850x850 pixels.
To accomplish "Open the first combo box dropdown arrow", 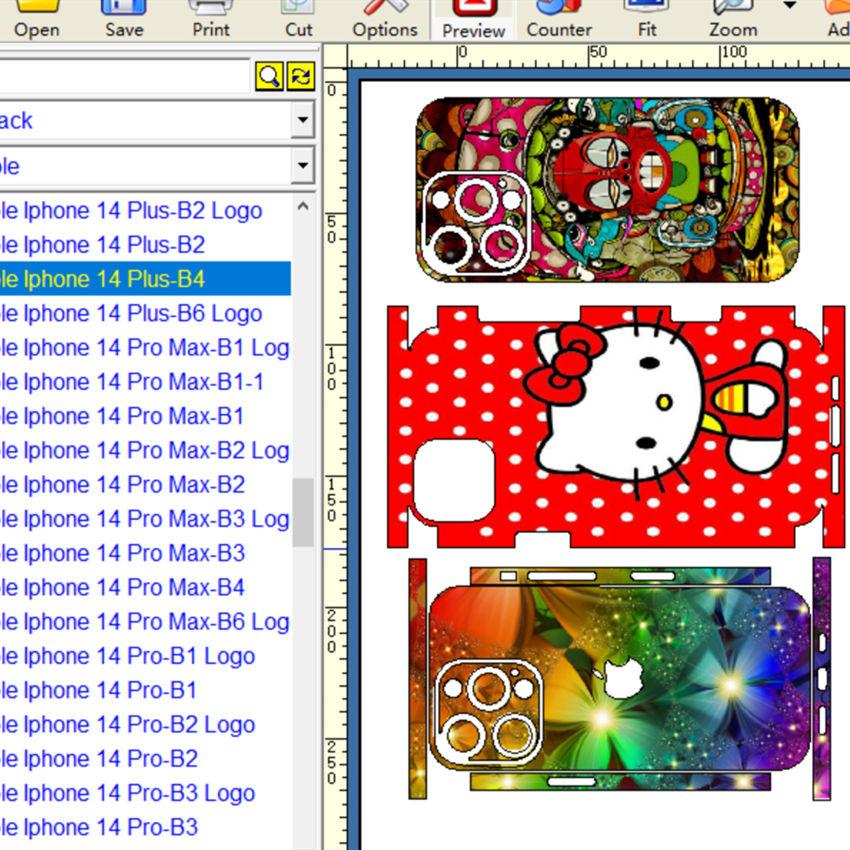I will (302, 120).
